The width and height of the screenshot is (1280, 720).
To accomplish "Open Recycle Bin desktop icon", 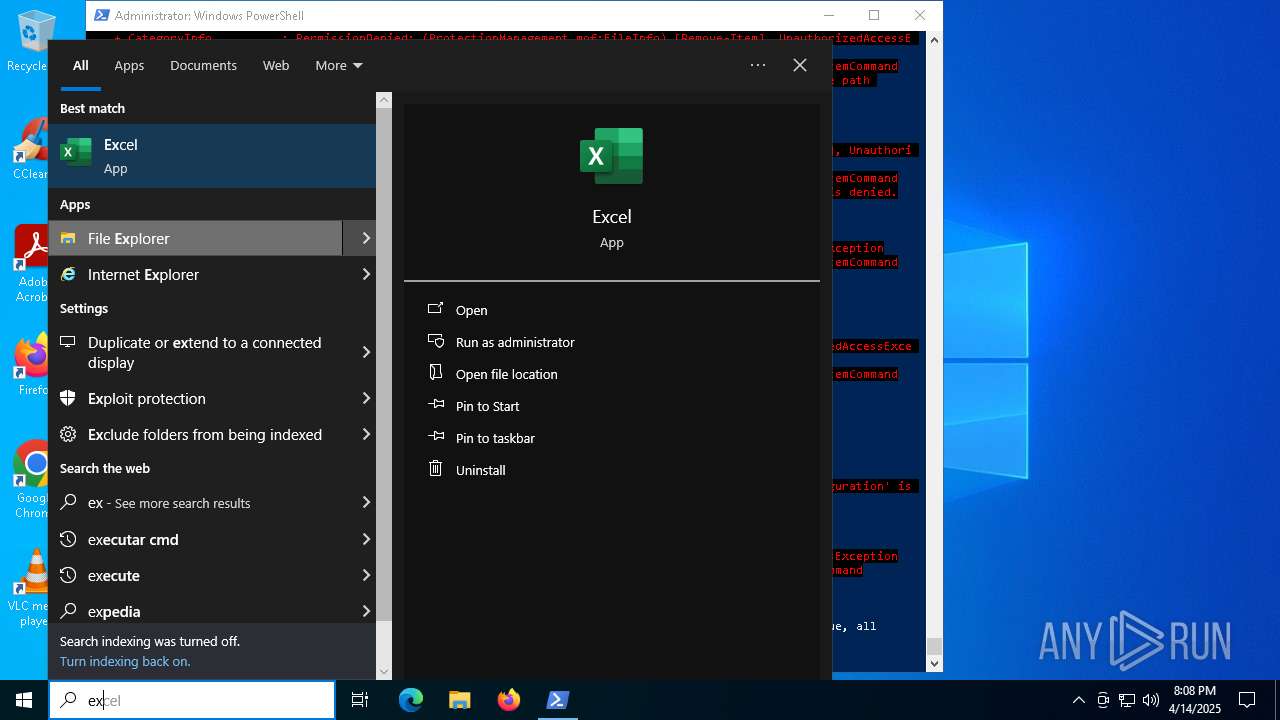I will [34, 41].
